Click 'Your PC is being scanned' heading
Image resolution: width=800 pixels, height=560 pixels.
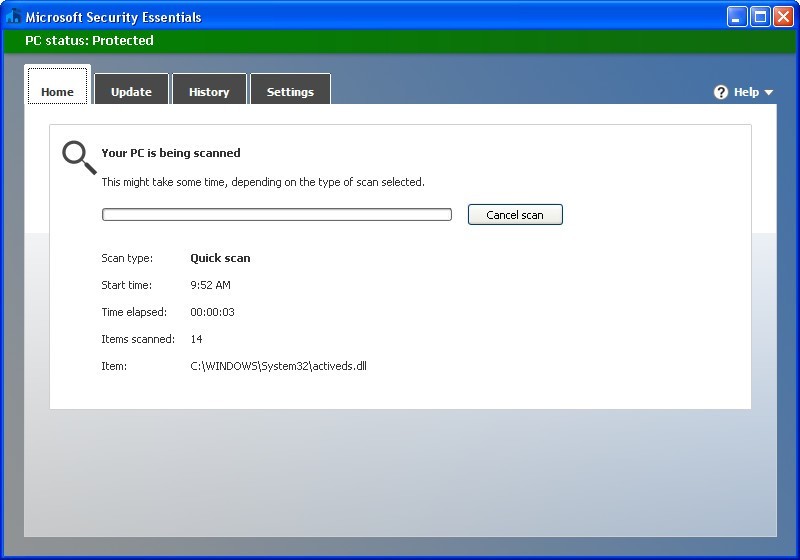[171, 153]
